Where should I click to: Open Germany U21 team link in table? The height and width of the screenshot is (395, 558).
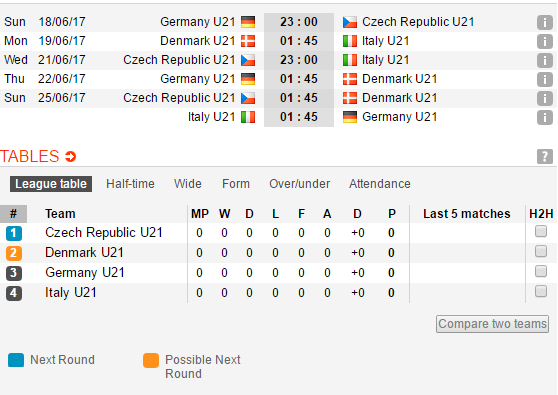(x=85, y=273)
